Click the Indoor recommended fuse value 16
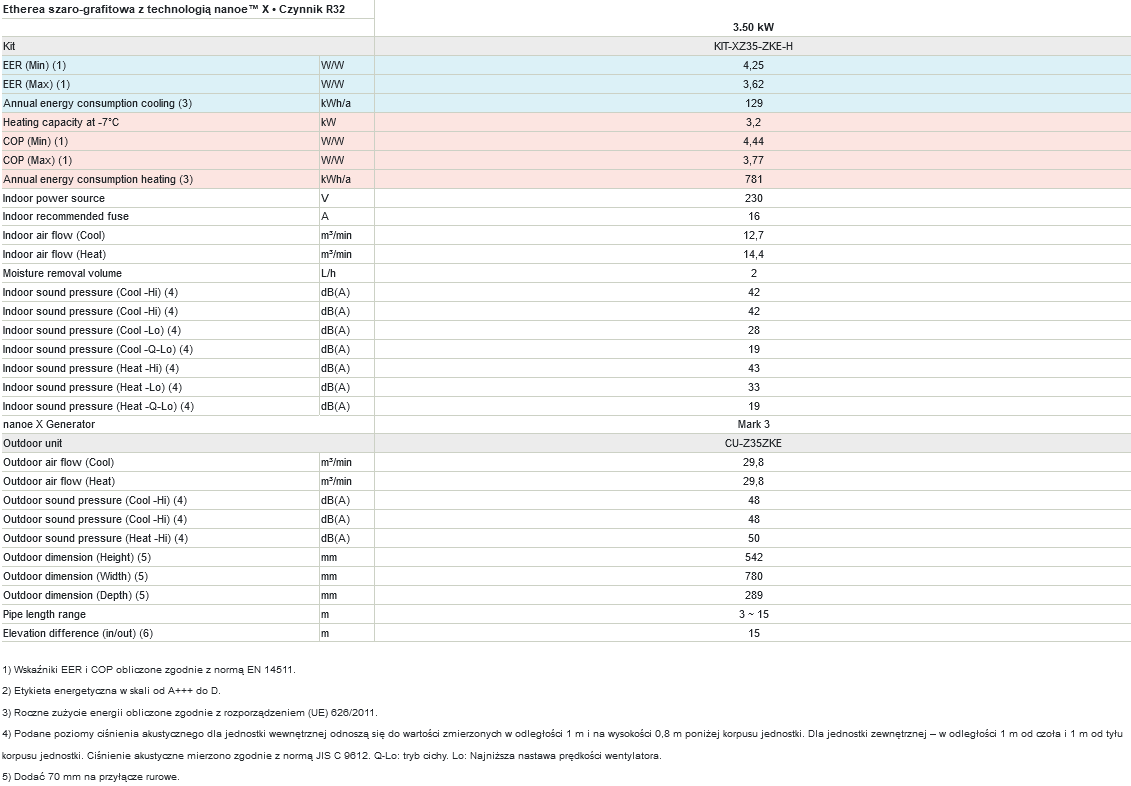Image resolution: width=1131 pixels, height=786 pixels. tap(753, 216)
